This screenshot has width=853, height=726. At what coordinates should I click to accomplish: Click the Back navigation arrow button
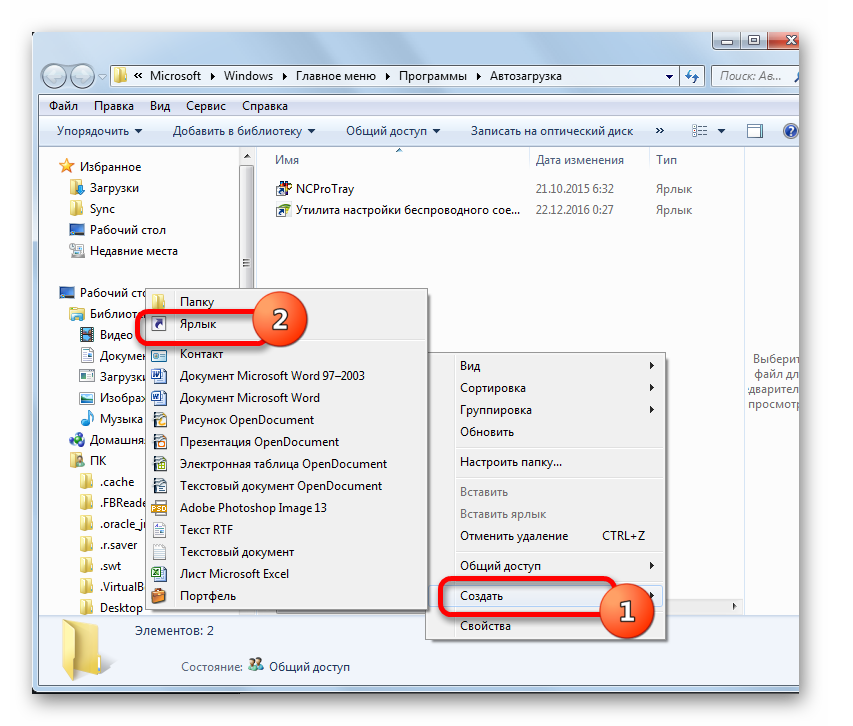pyautogui.click(x=55, y=76)
